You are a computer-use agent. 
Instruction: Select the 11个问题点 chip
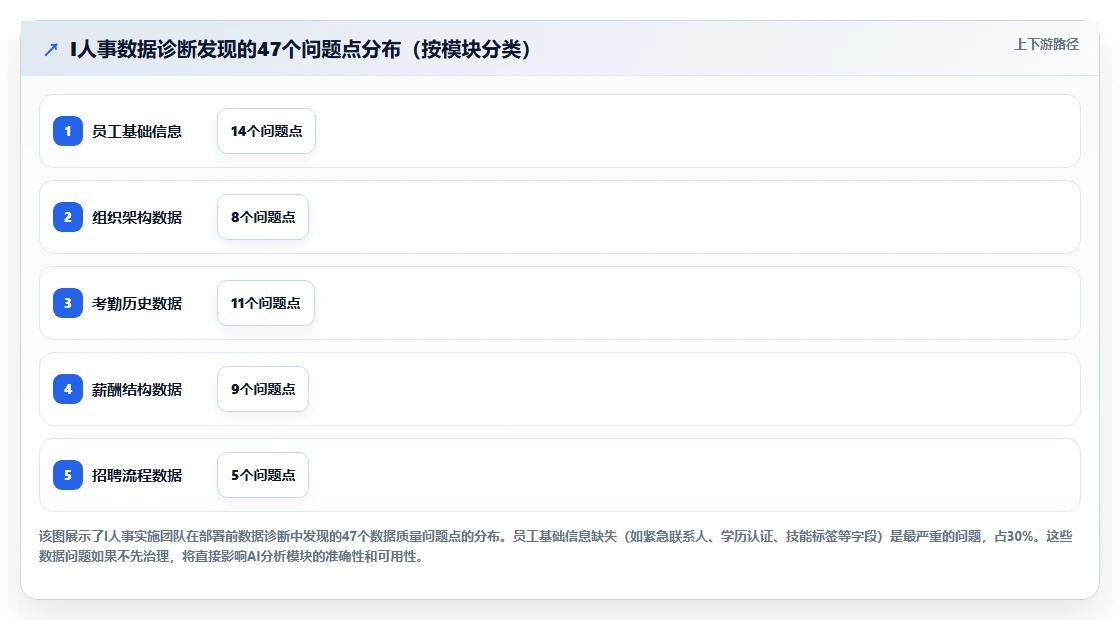click(266, 303)
